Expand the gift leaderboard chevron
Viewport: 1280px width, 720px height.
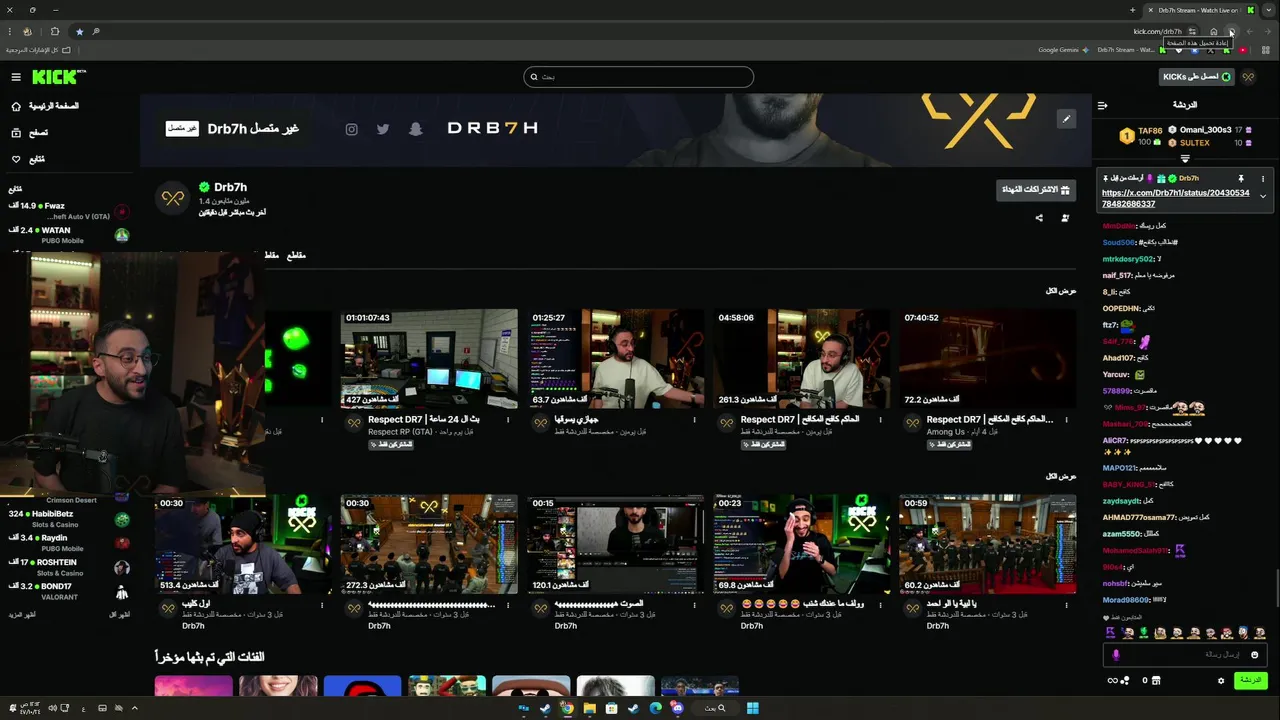(x=1185, y=159)
